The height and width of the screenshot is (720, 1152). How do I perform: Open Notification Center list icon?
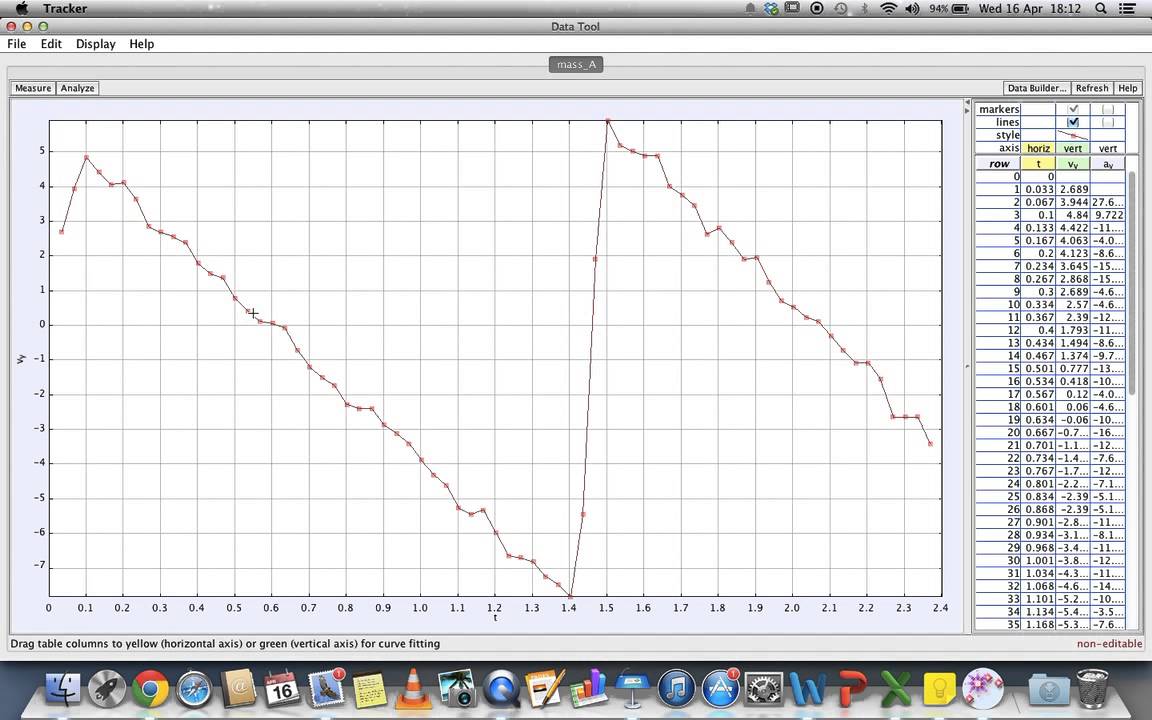tap(1127, 8)
